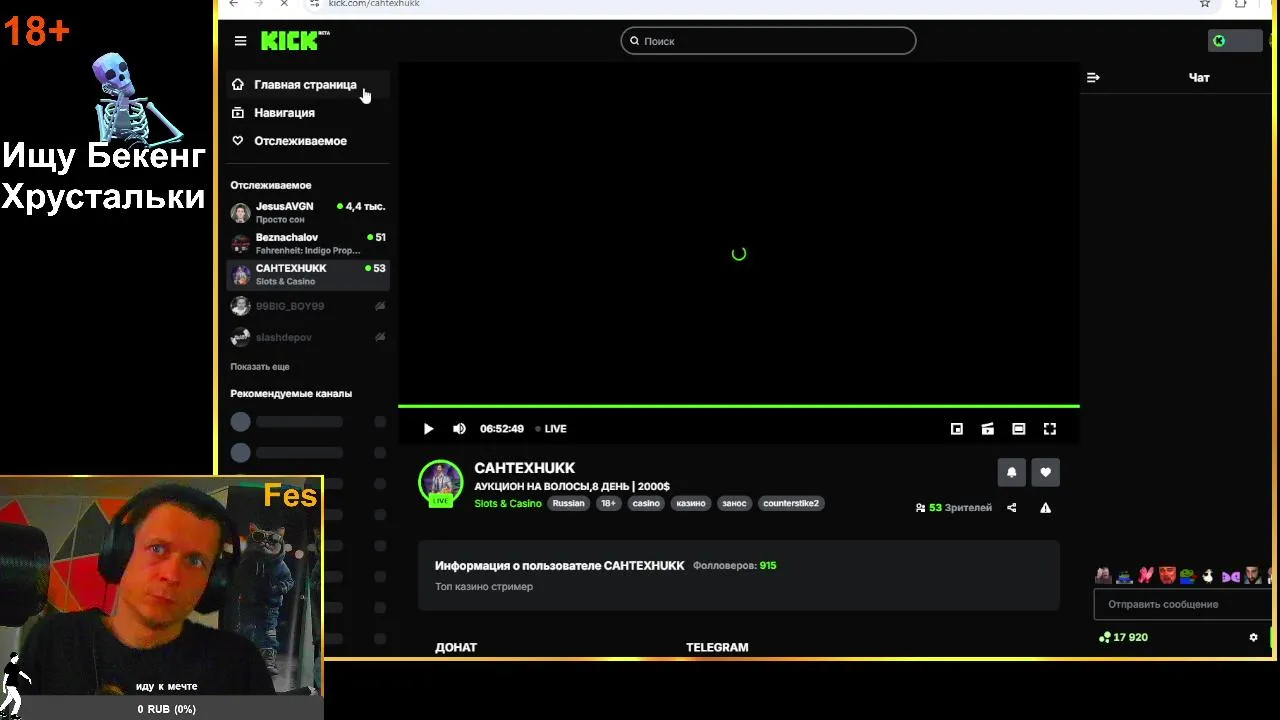Click the green user profile toggle

pyautogui.click(x=1233, y=41)
